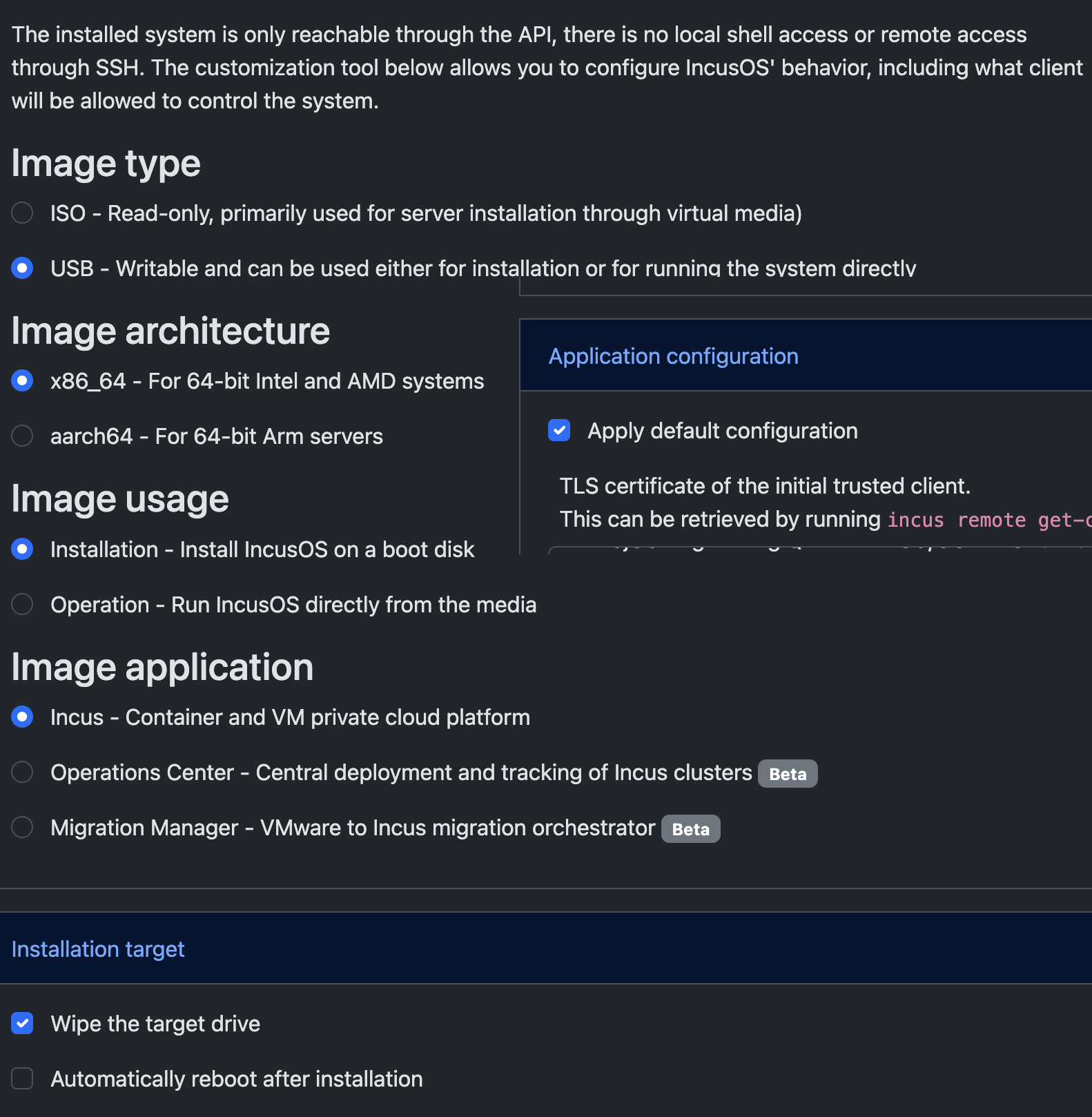Image resolution: width=1092 pixels, height=1117 pixels.
Task: Click the Image application heading
Action: 162,668
